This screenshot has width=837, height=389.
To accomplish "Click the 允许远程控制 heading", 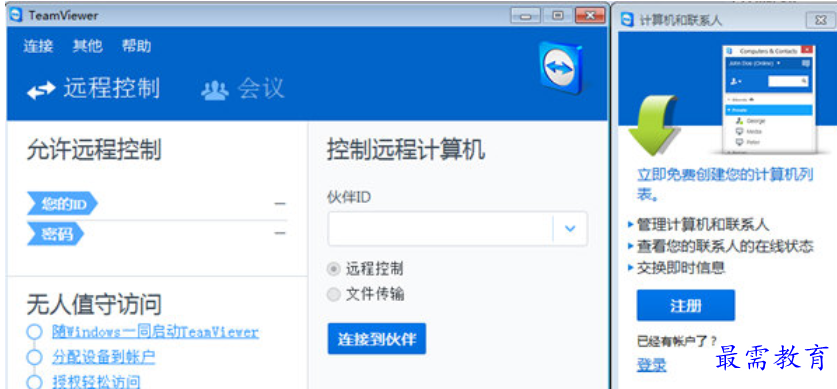I will (x=94, y=150).
